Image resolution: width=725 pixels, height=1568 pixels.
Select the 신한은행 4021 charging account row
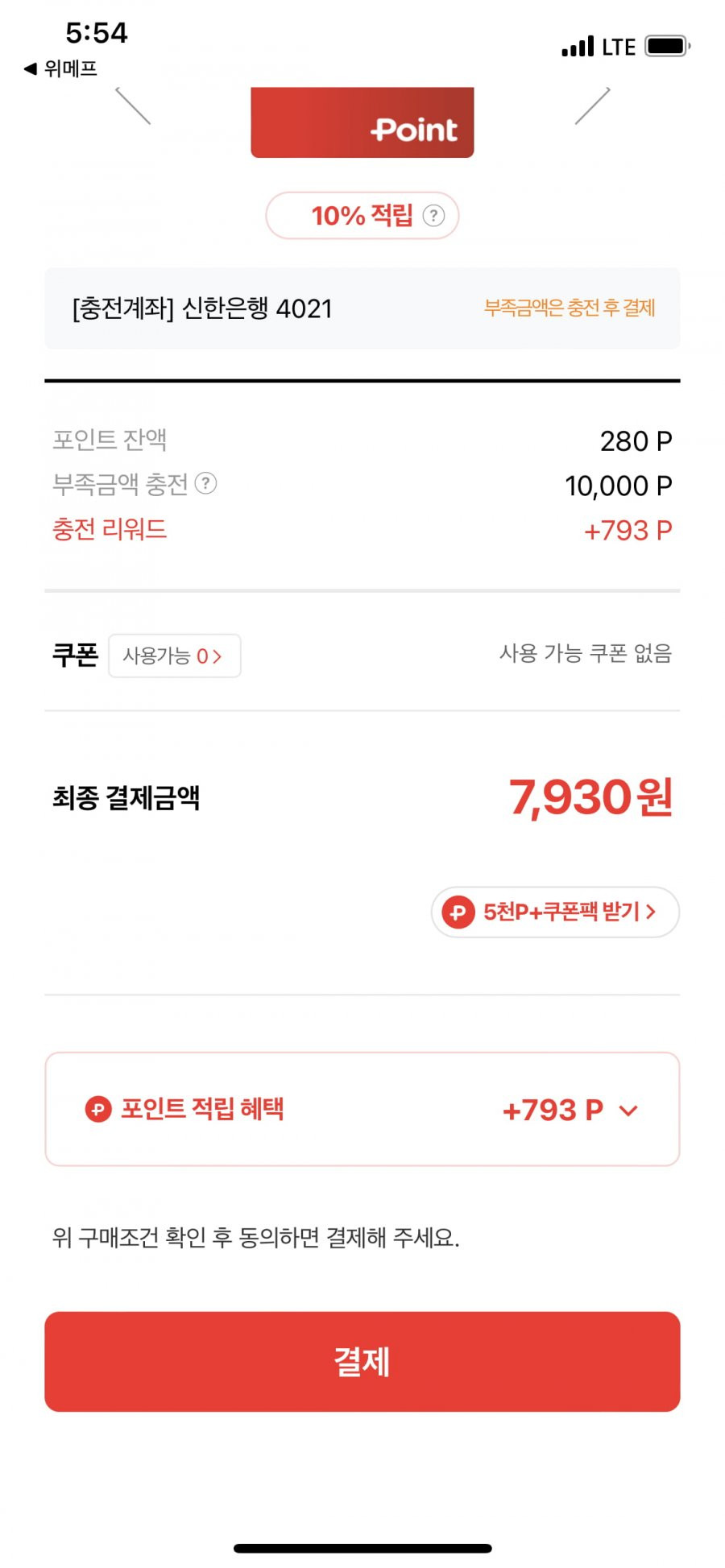[362, 308]
